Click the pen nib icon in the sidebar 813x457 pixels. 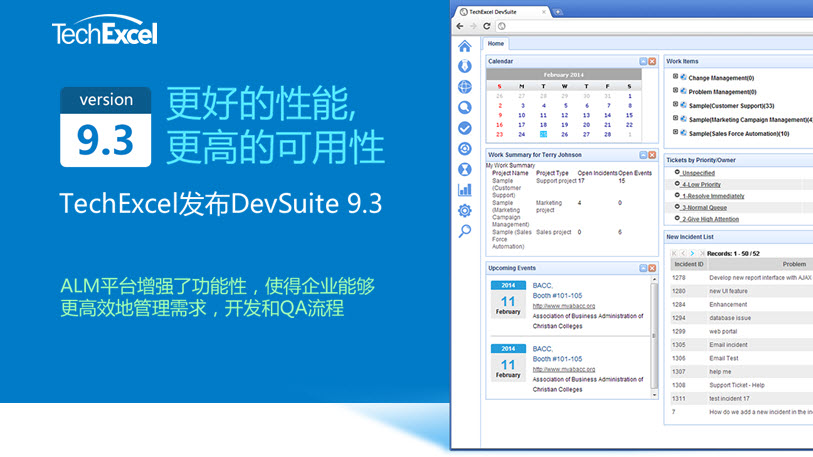pos(465,66)
